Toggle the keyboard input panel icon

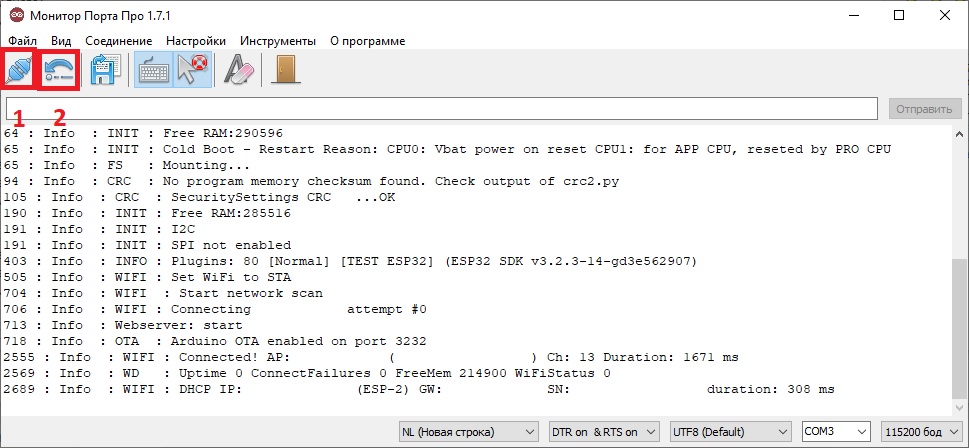coord(153,69)
